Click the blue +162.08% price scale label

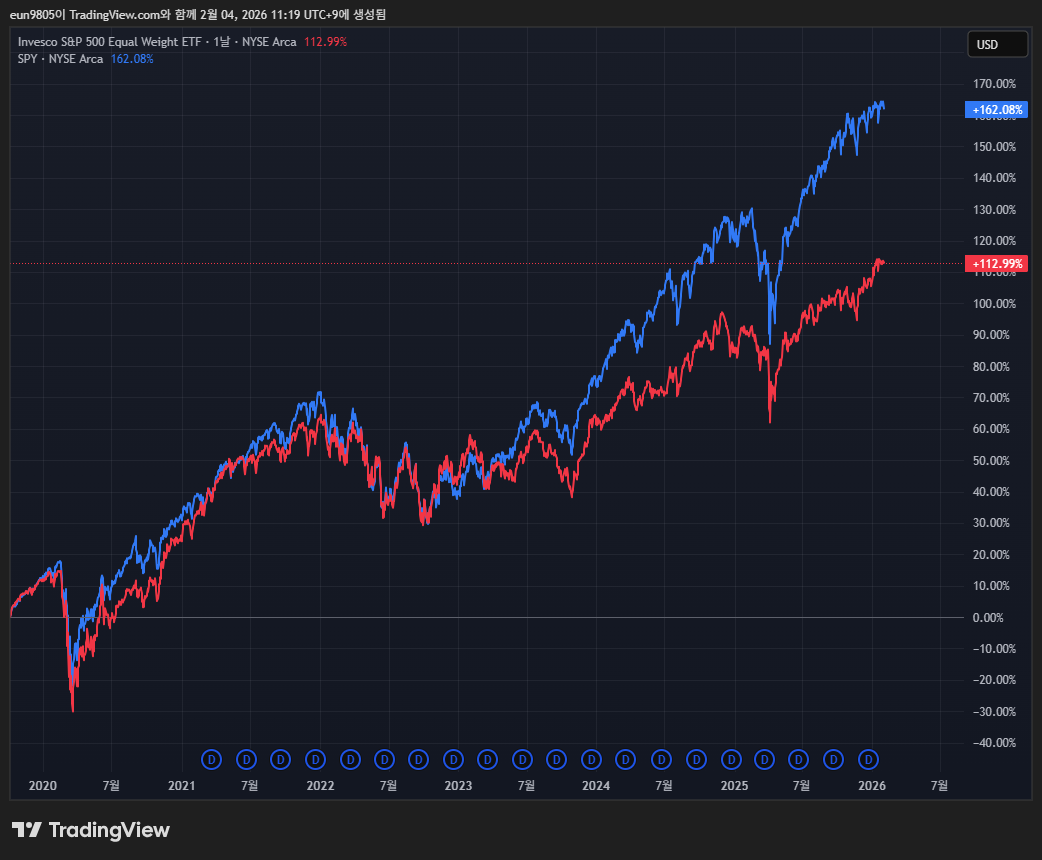click(996, 110)
